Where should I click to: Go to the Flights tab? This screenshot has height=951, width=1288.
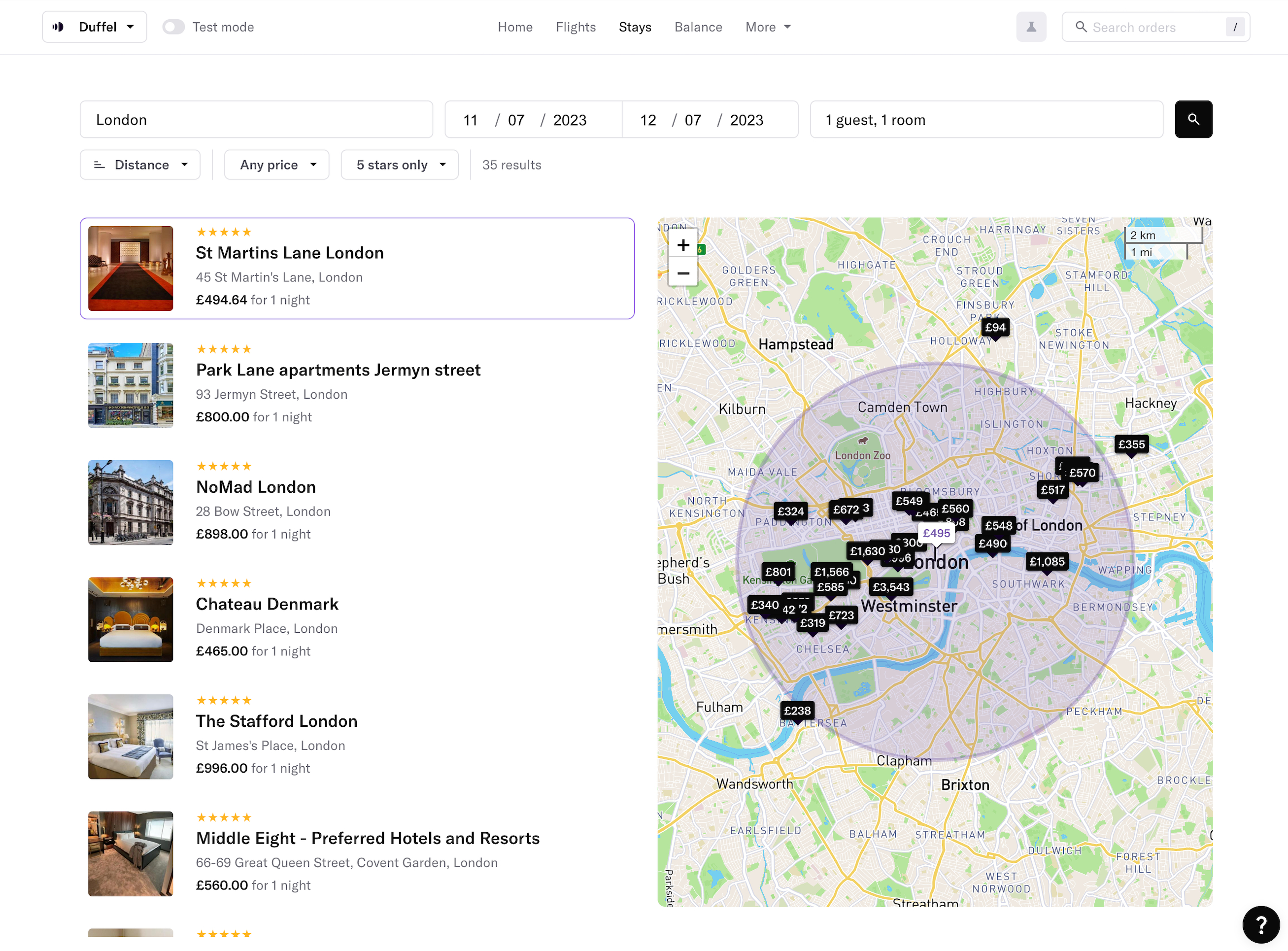pos(575,27)
